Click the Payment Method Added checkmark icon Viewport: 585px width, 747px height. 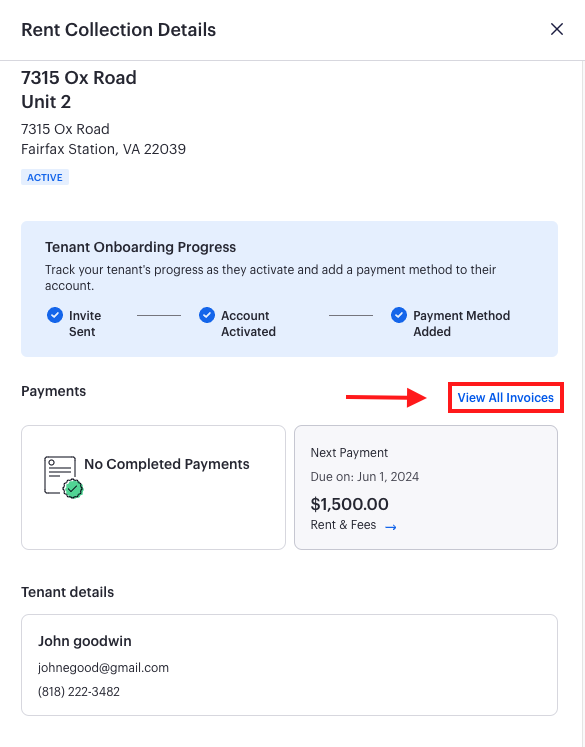pos(399,315)
